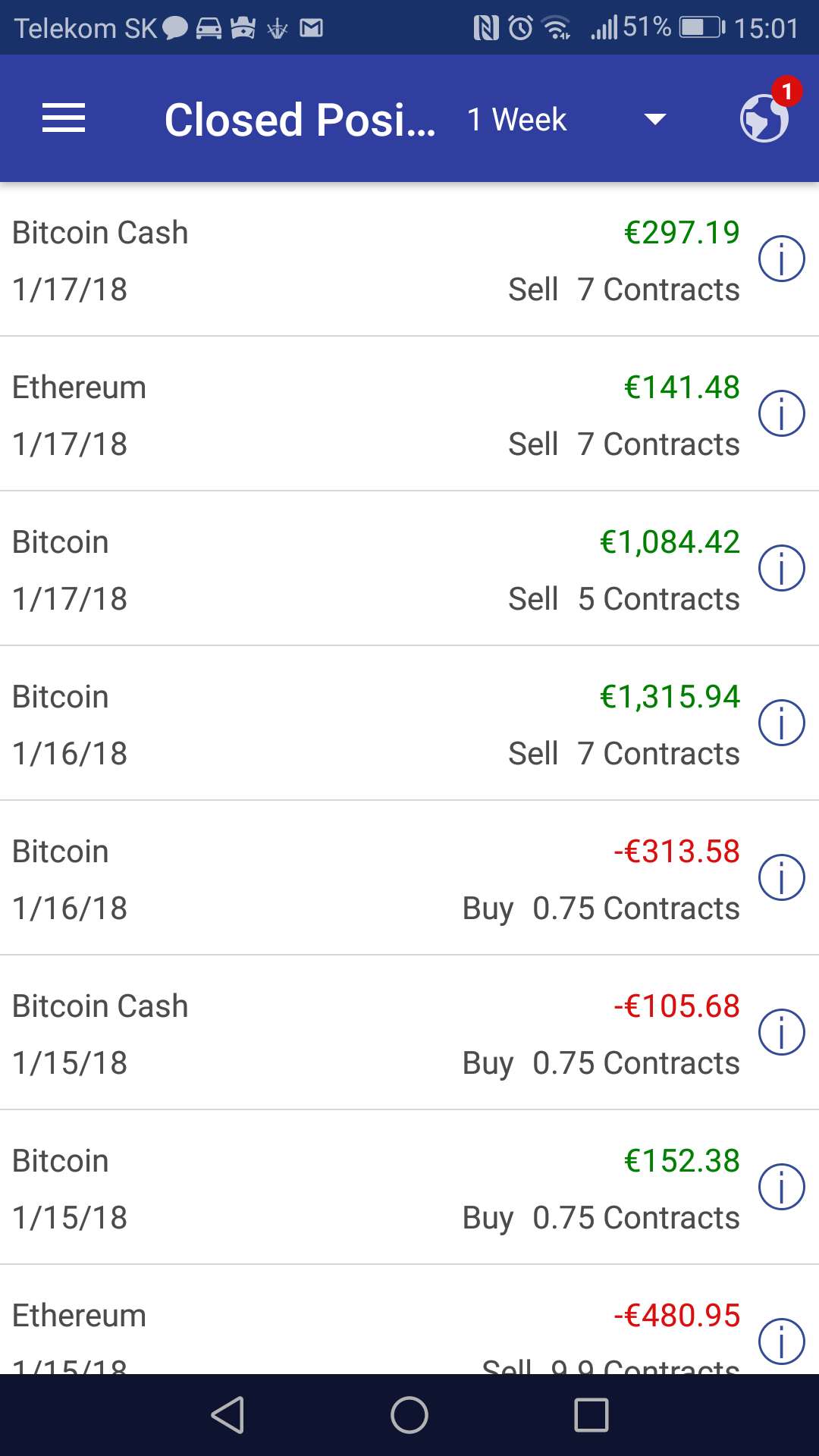The height and width of the screenshot is (1456, 819).
Task: Show info for Bitcoin Cash -€105.68 position
Action: pyautogui.click(x=781, y=1032)
